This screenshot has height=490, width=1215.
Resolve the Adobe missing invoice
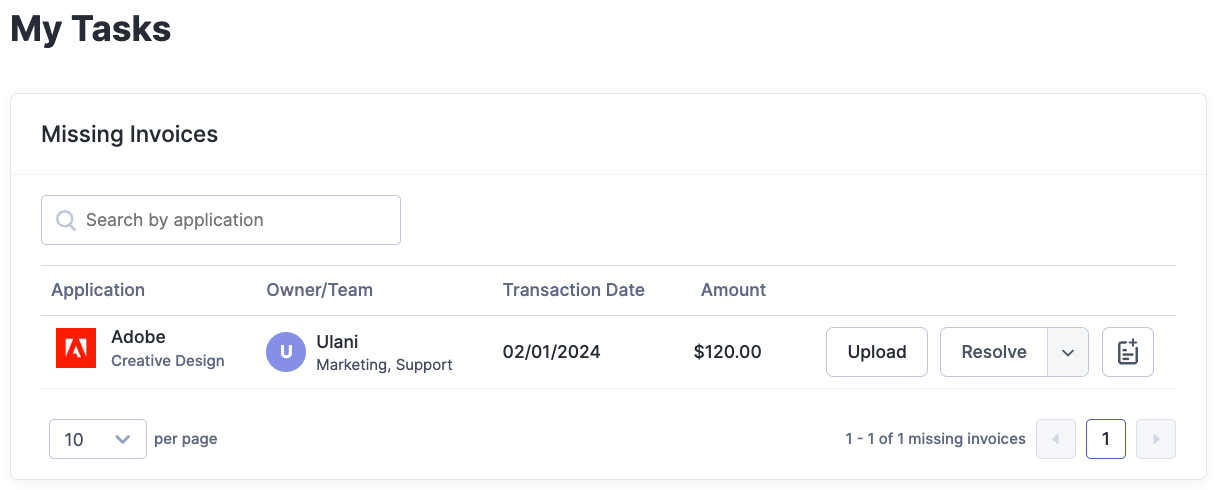[x=994, y=352]
